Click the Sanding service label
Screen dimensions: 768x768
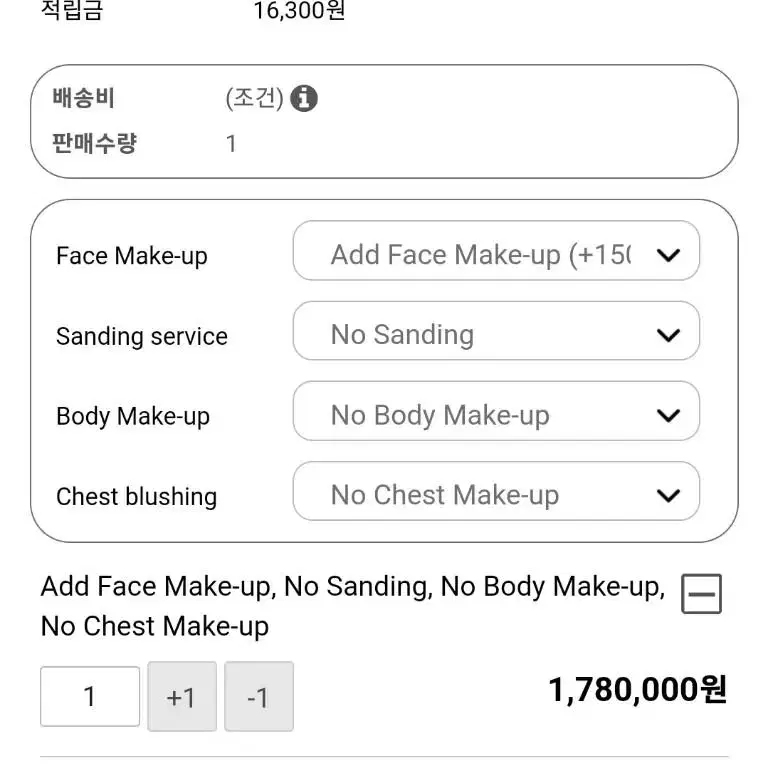(x=142, y=336)
